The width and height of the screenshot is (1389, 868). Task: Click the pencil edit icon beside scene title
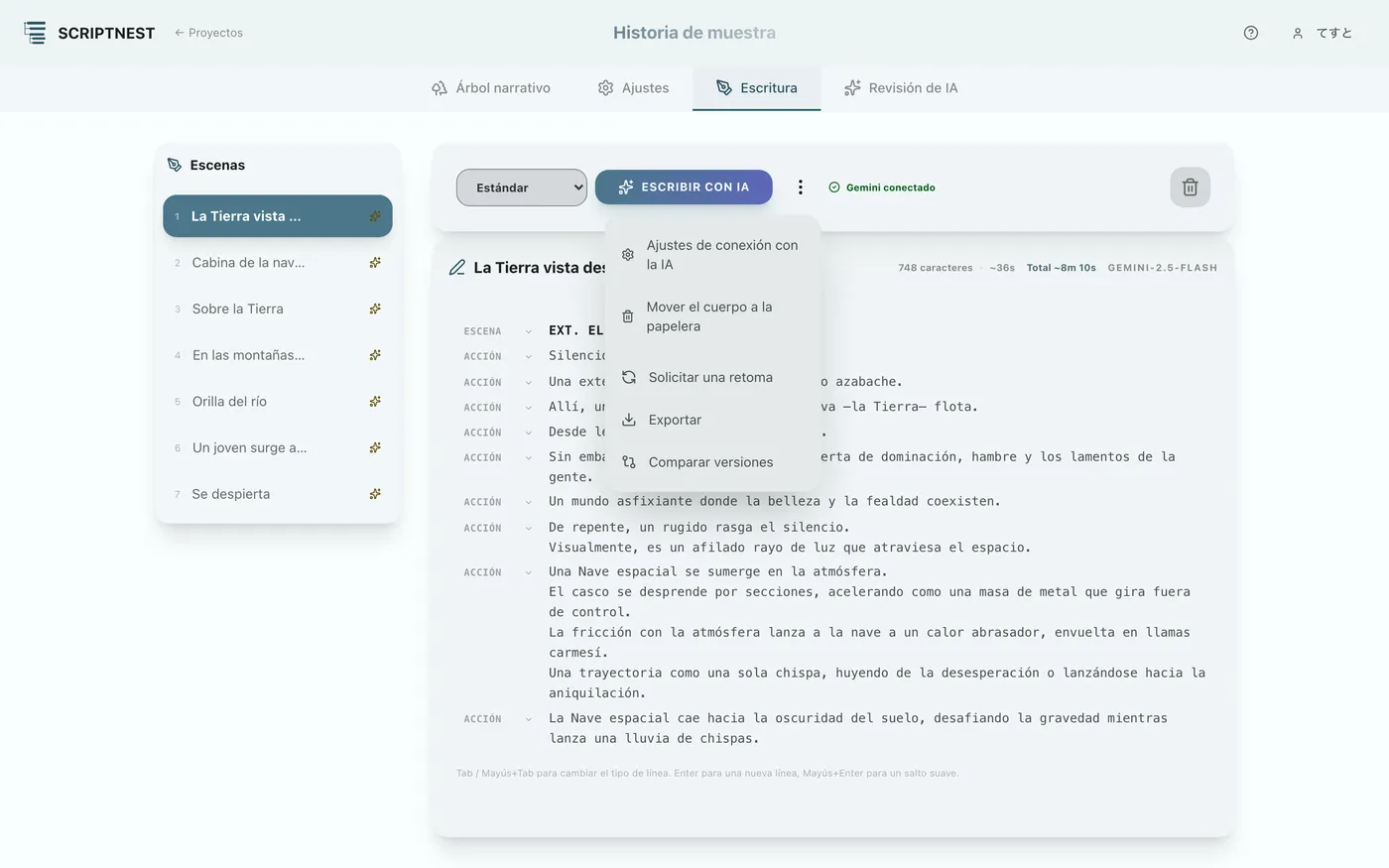457,268
